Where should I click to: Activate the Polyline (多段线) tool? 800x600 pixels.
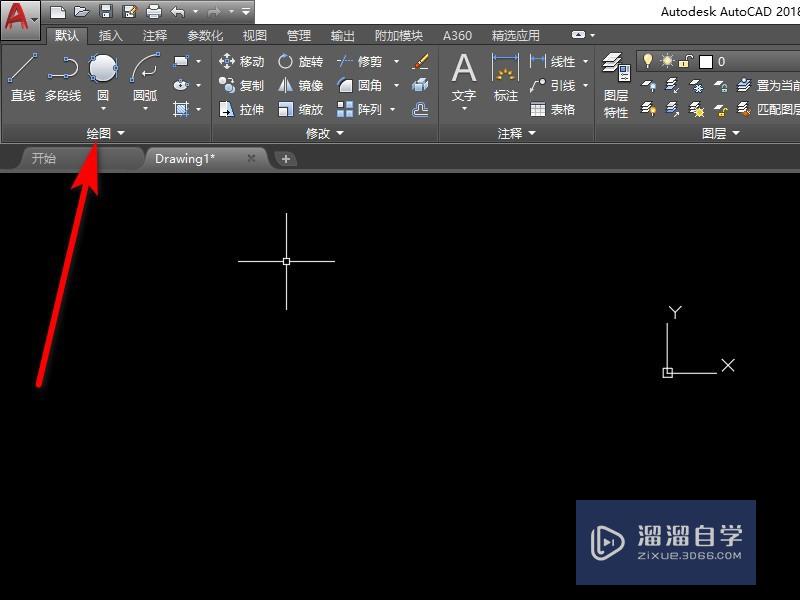point(63,70)
